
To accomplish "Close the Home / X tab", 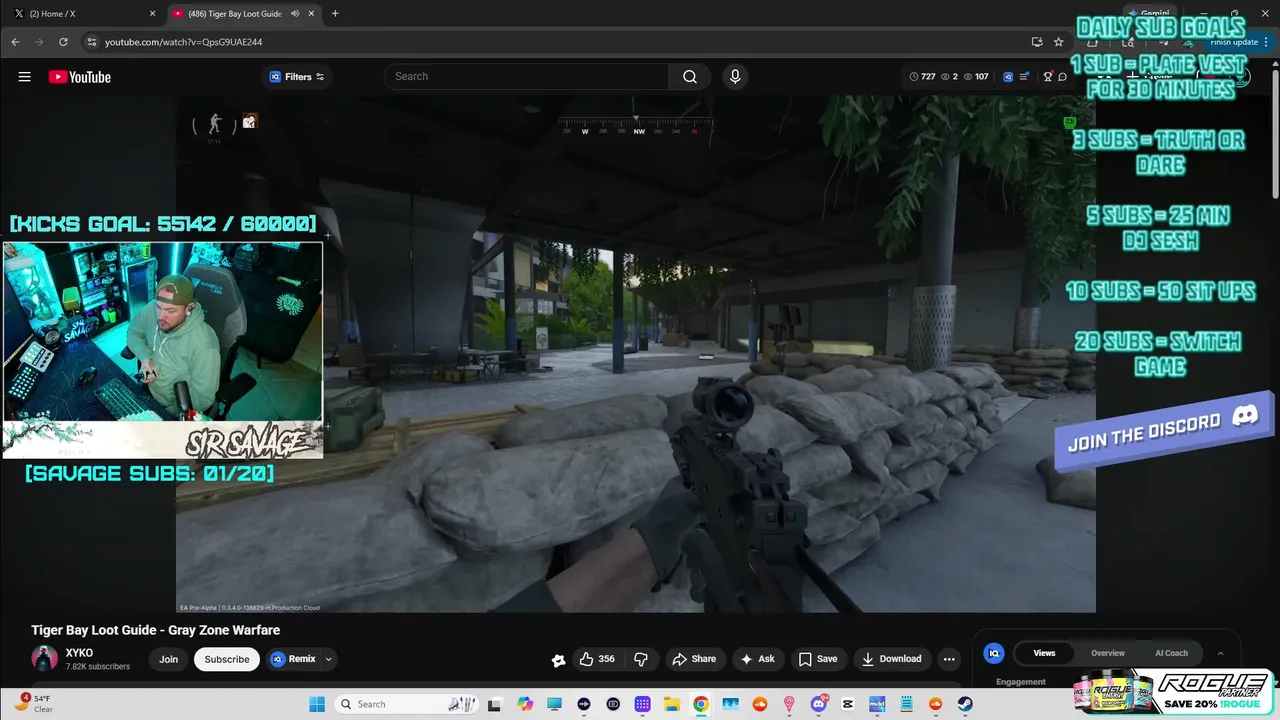I will tap(152, 14).
